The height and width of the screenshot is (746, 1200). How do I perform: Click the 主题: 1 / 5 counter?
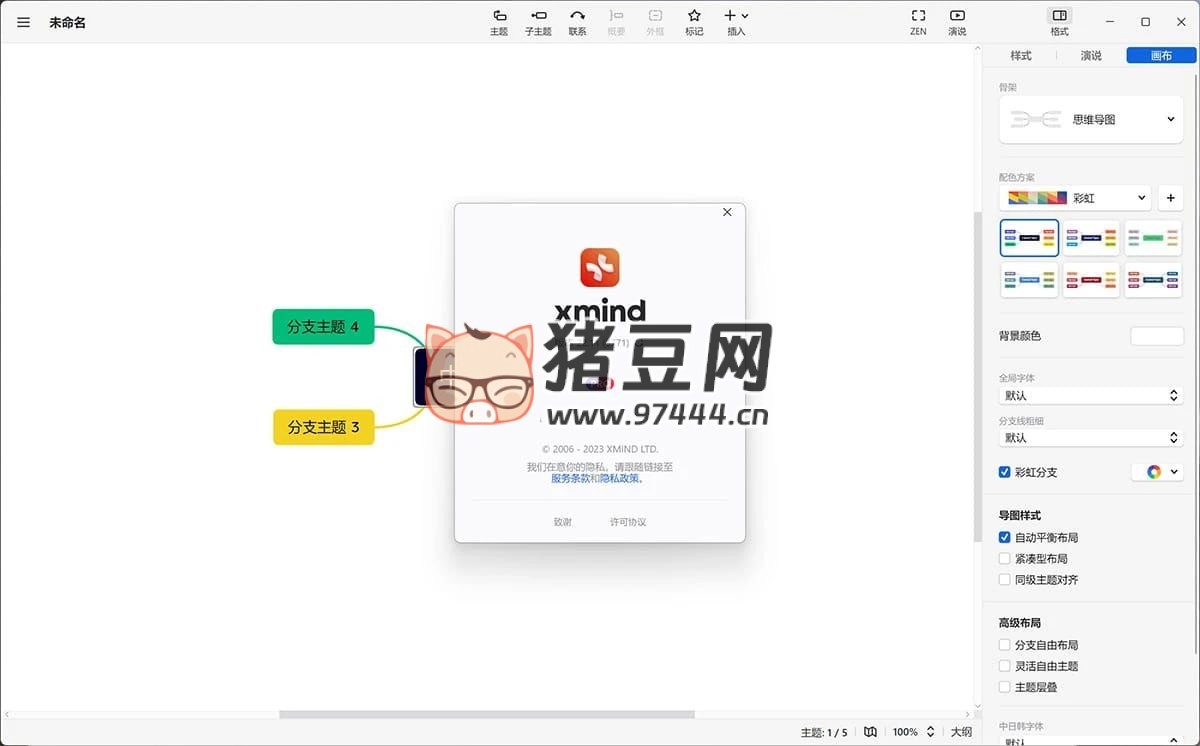point(824,732)
